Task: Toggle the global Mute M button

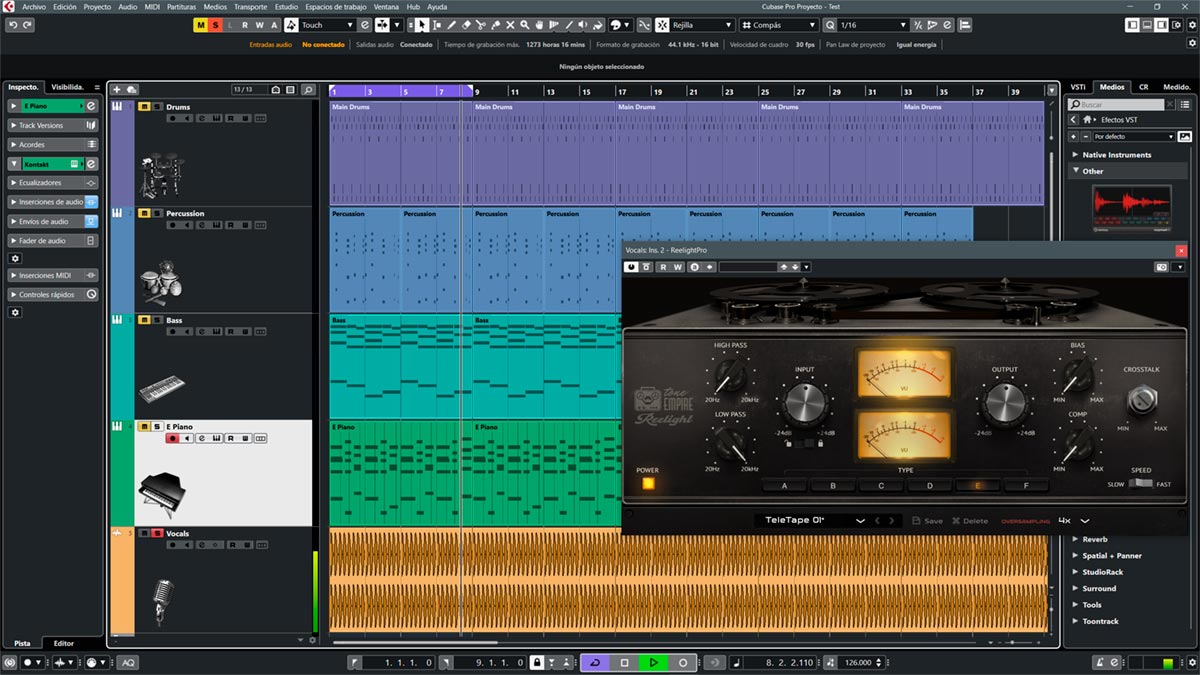Action: tap(201, 25)
